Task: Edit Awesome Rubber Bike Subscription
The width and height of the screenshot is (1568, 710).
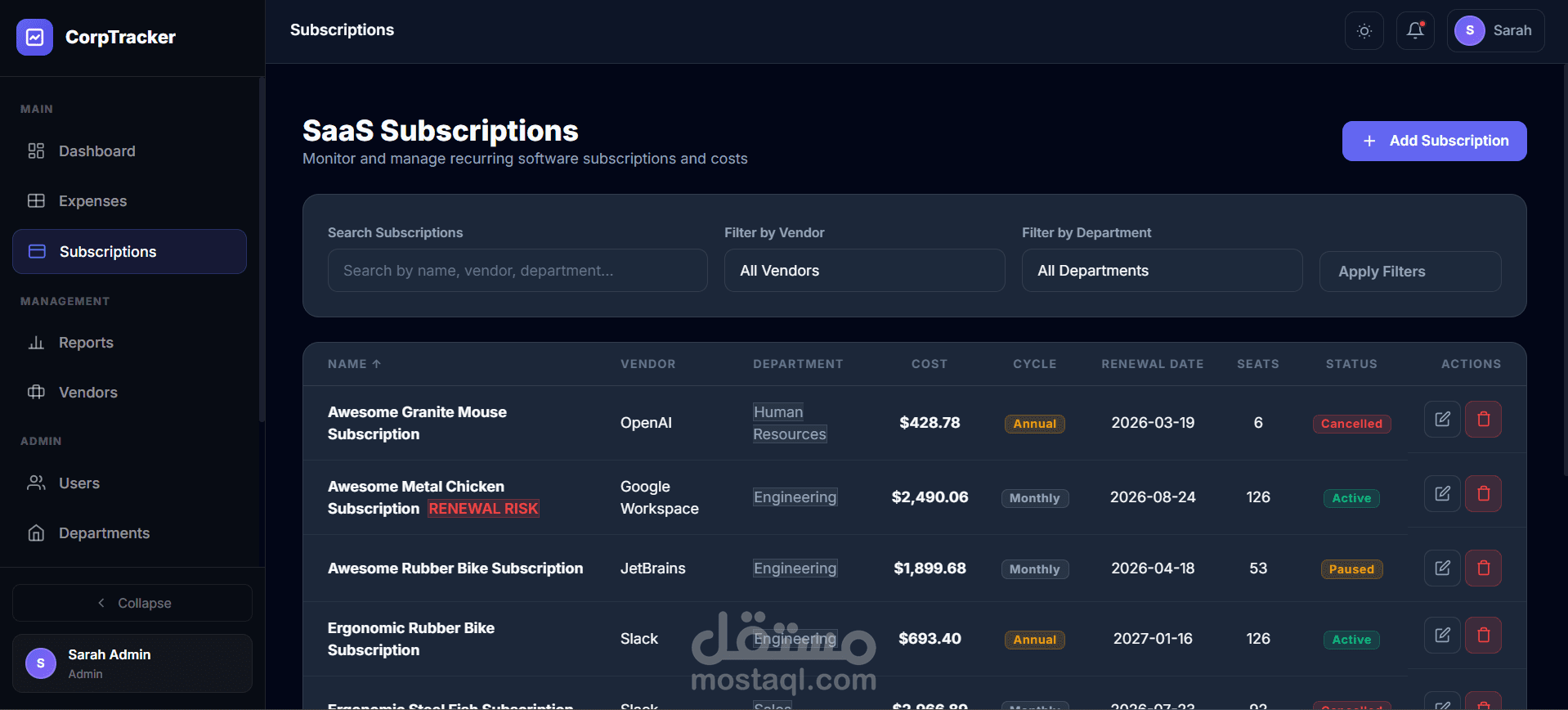Action: click(1442, 568)
